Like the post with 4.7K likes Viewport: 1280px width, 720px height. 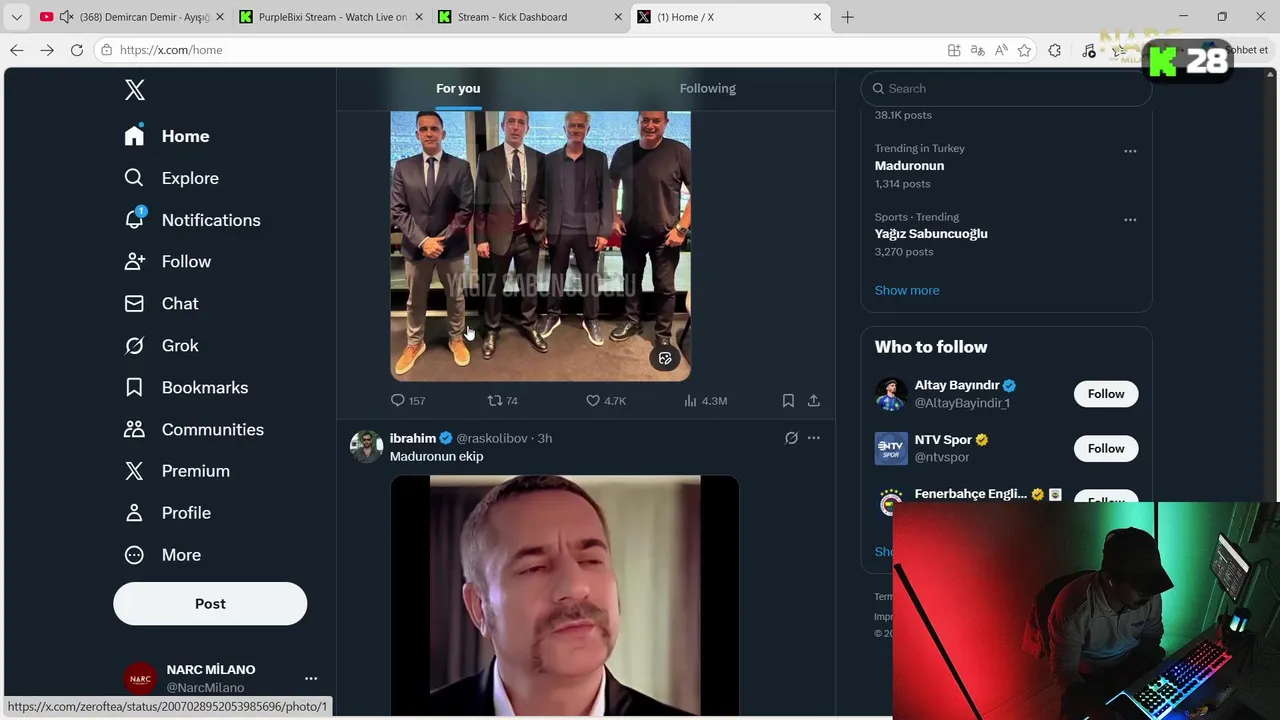(x=606, y=401)
